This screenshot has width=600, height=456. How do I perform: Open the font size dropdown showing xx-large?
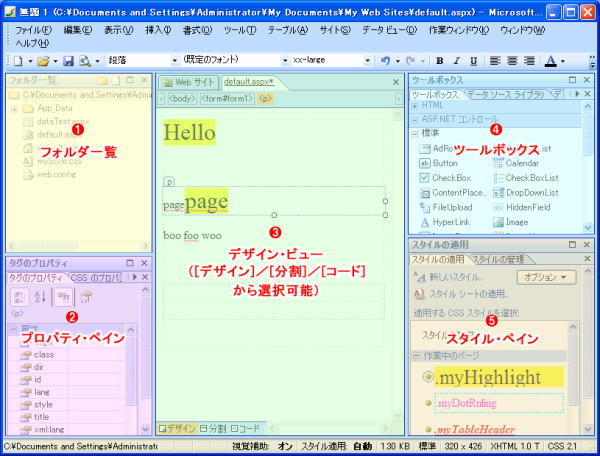[368, 61]
